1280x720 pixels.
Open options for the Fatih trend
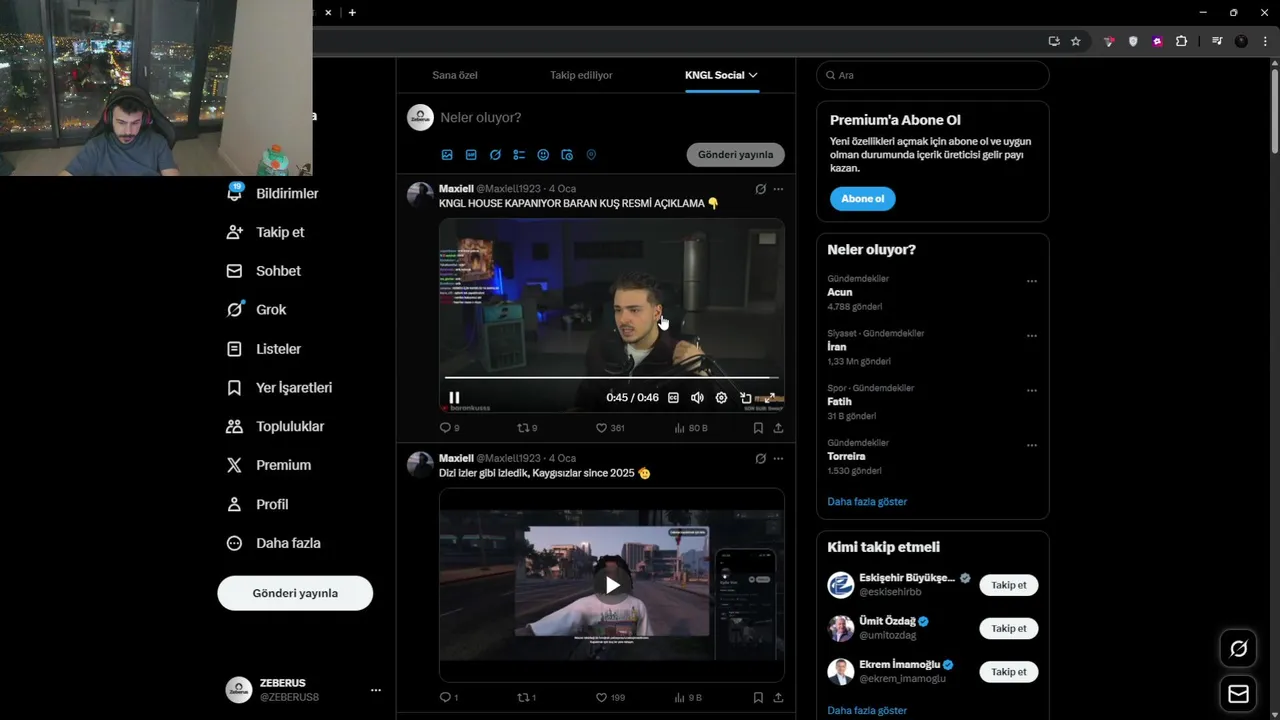coord(1032,391)
